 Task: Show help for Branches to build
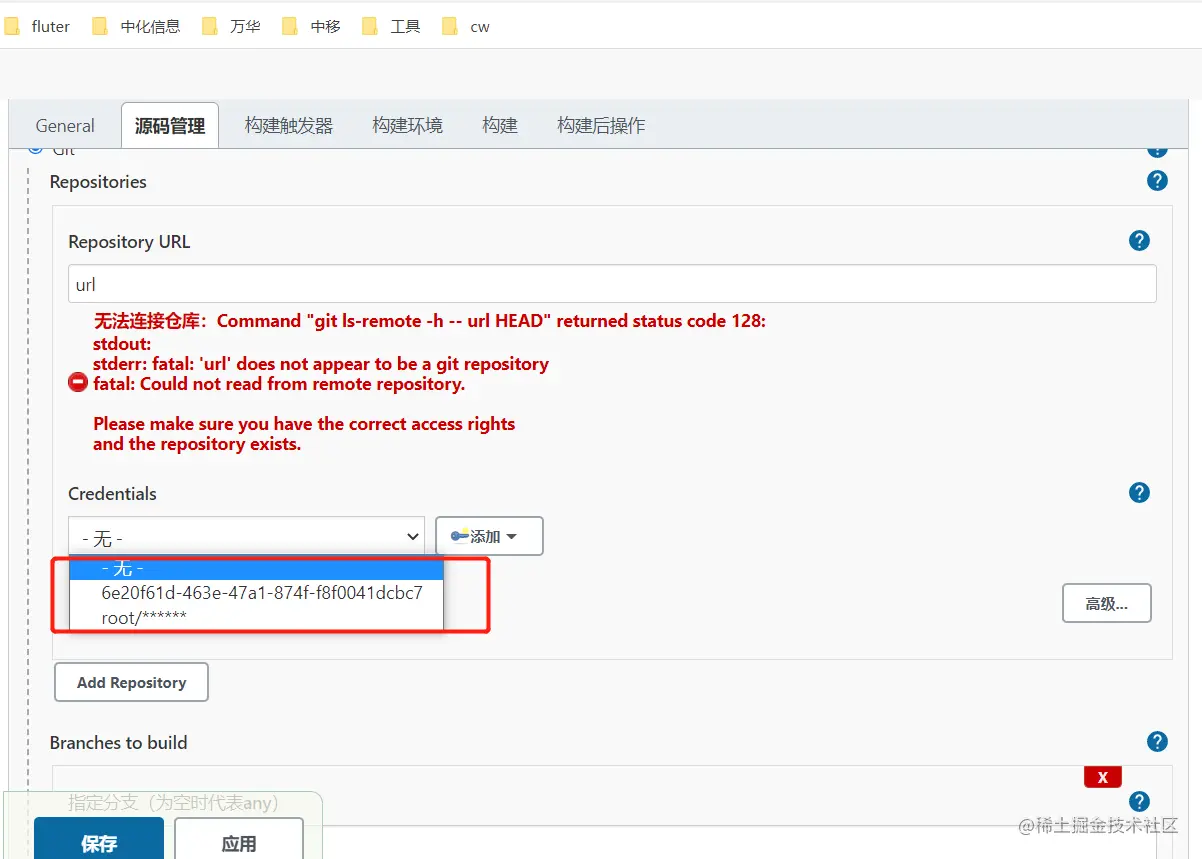tap(1157, 741)
